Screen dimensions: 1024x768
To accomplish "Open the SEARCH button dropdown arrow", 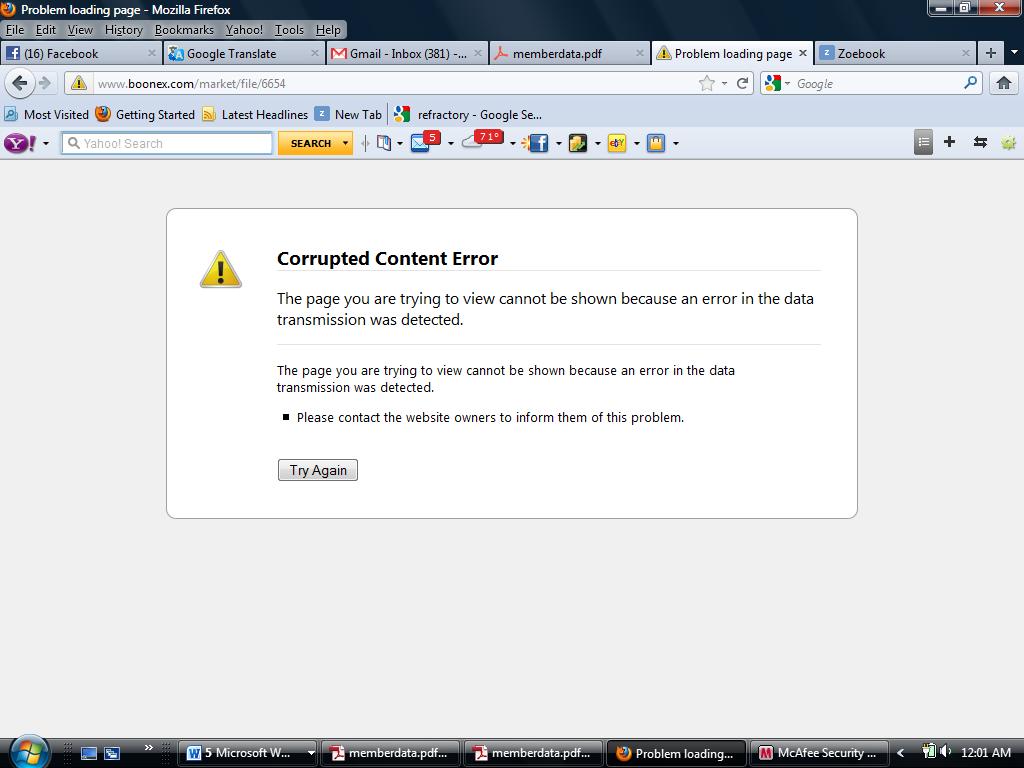I will 345,143.
